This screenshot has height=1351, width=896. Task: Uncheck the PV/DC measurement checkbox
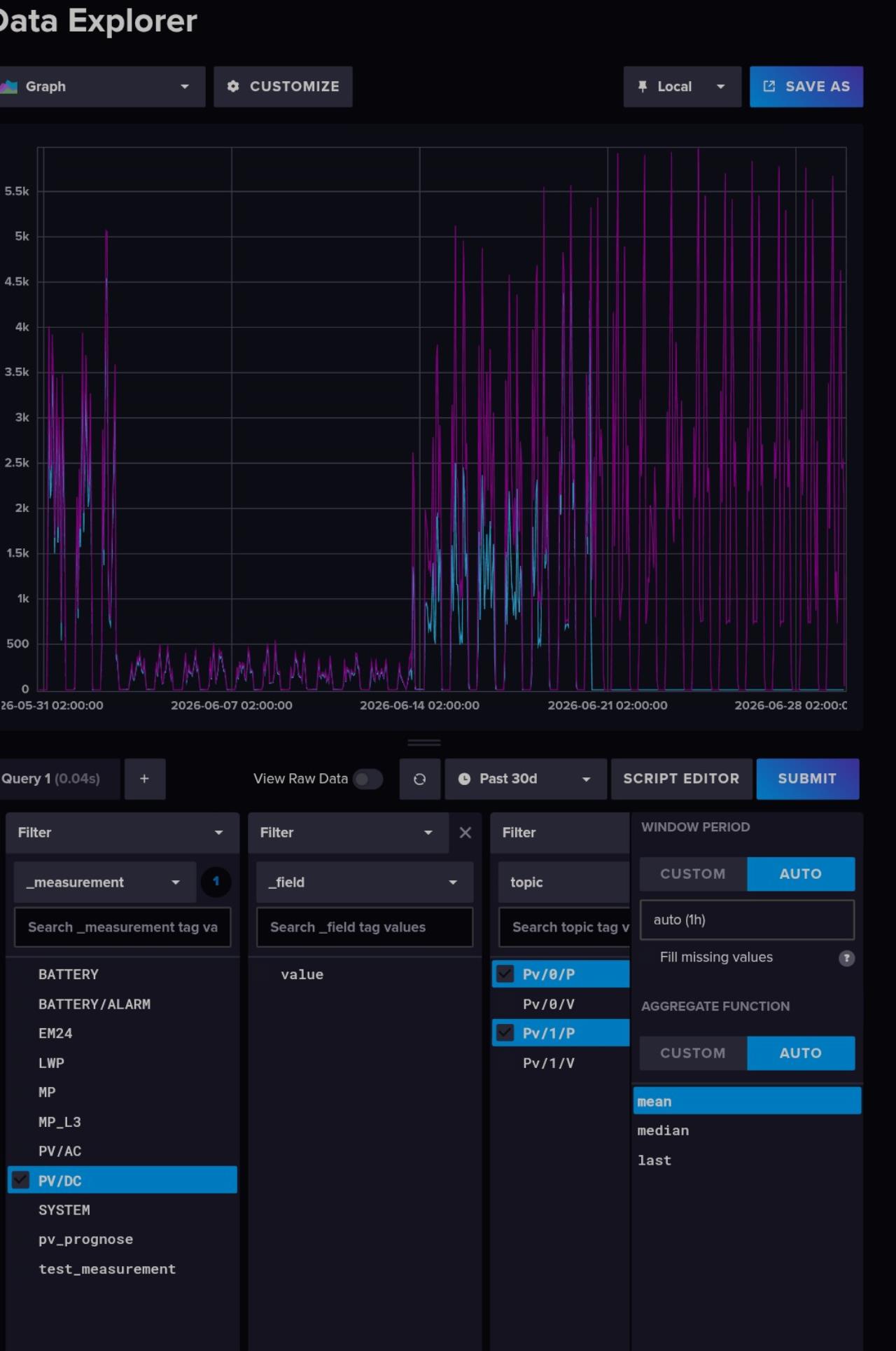click(x=21, y=1180)
